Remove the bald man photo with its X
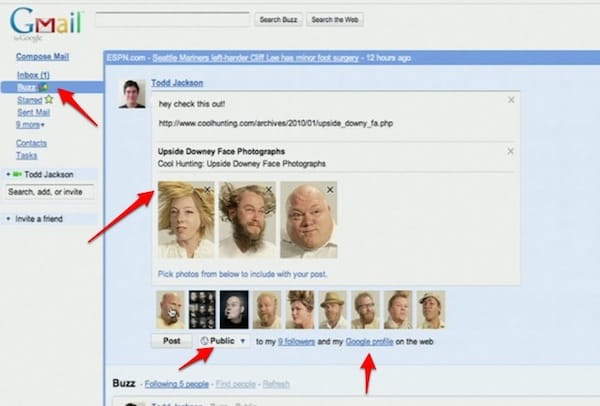 330,189
